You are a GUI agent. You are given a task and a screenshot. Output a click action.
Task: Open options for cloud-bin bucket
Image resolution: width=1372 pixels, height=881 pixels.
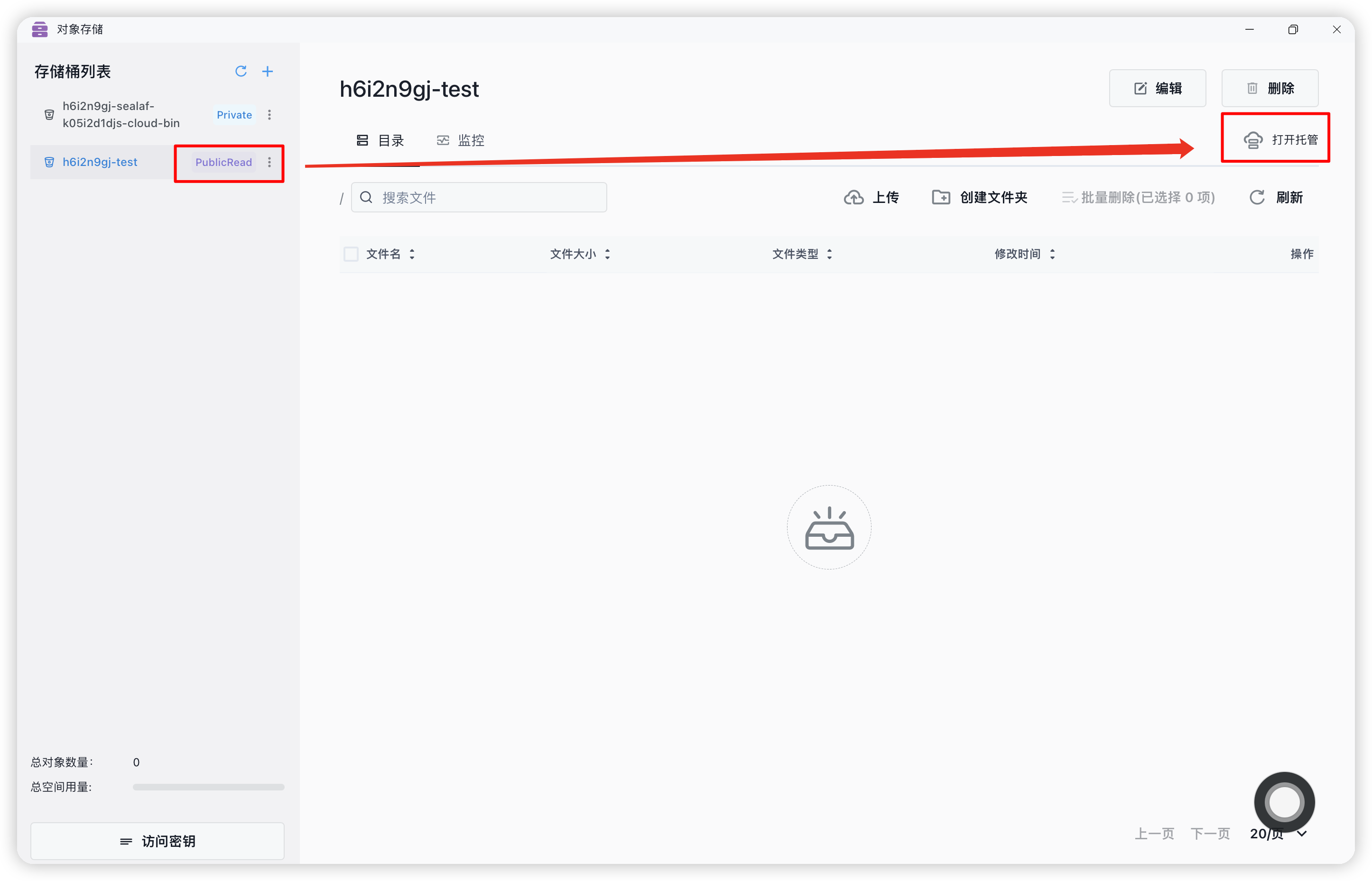269,114
